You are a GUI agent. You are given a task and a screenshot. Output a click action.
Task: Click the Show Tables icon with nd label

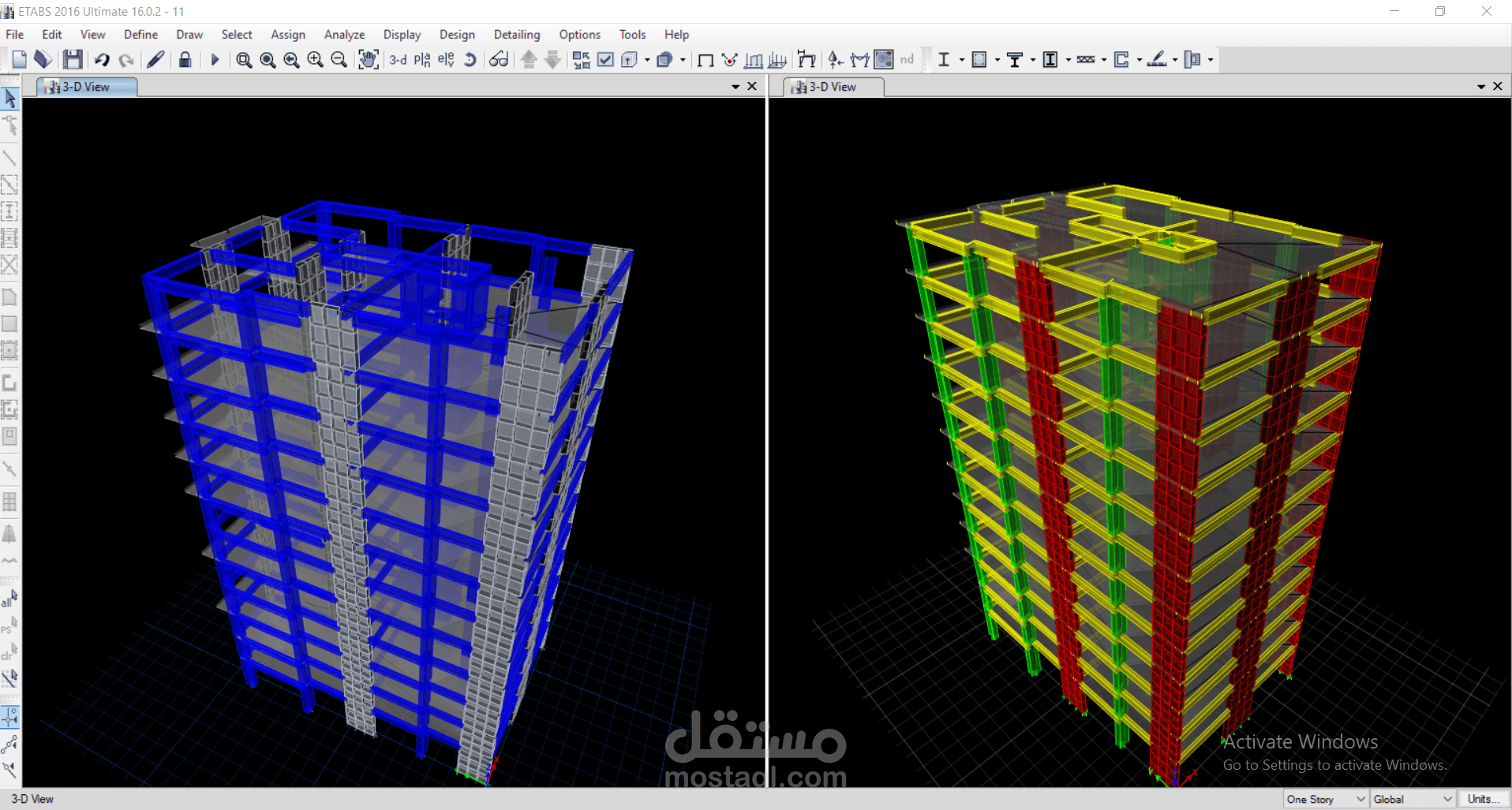907,60
